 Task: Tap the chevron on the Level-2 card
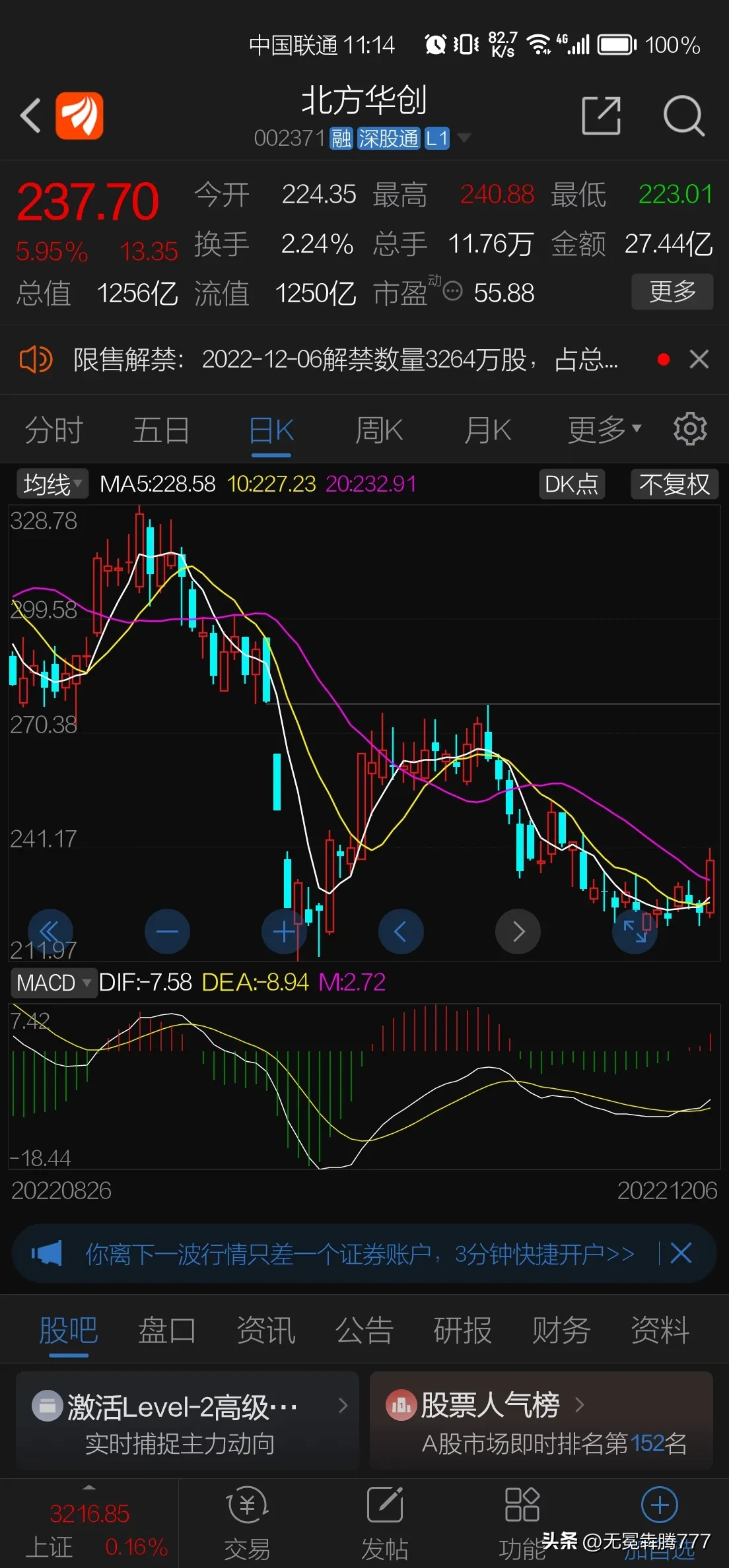(x=343, y=1405)
